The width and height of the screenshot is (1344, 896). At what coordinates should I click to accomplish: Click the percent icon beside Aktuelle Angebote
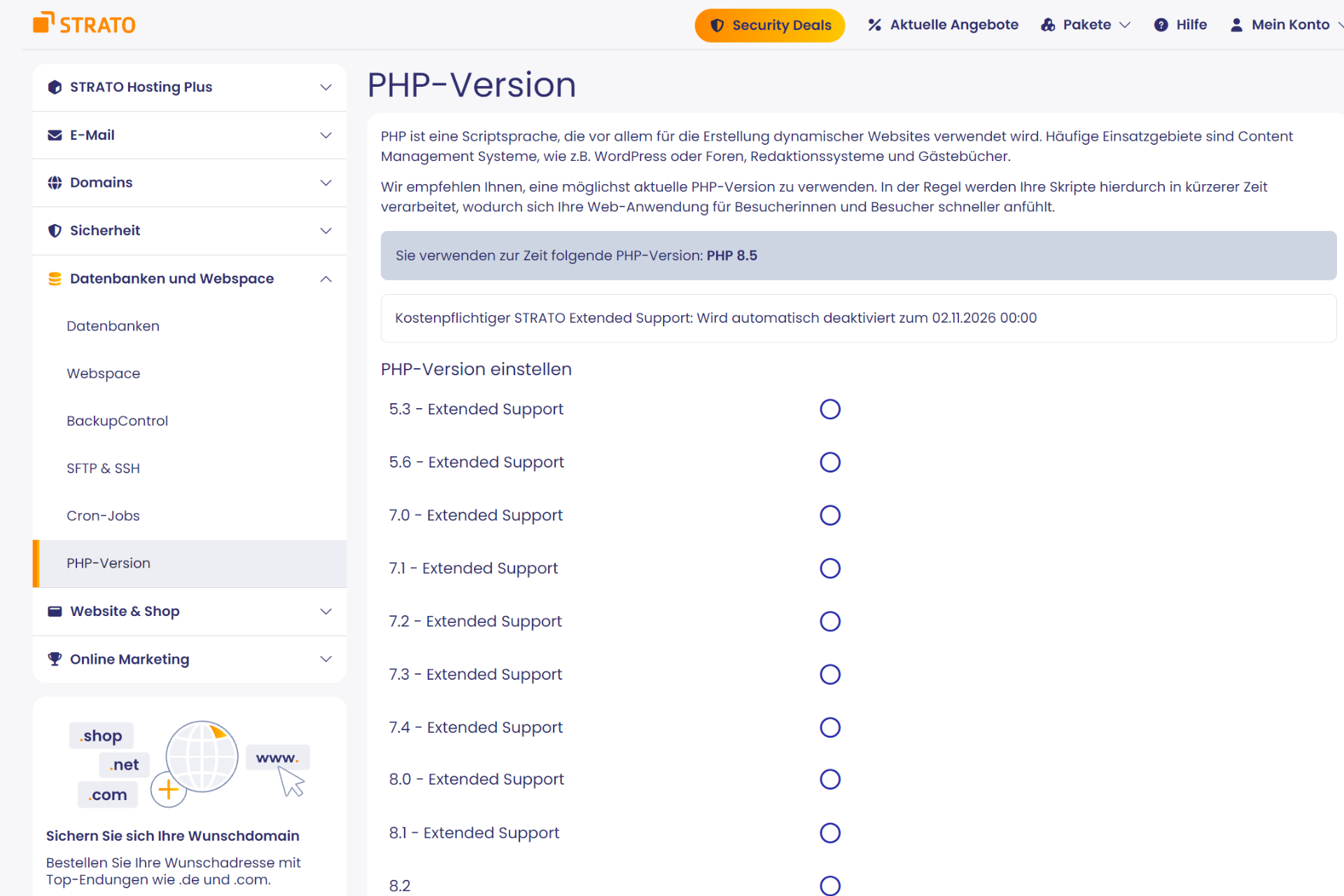point(874,24)
